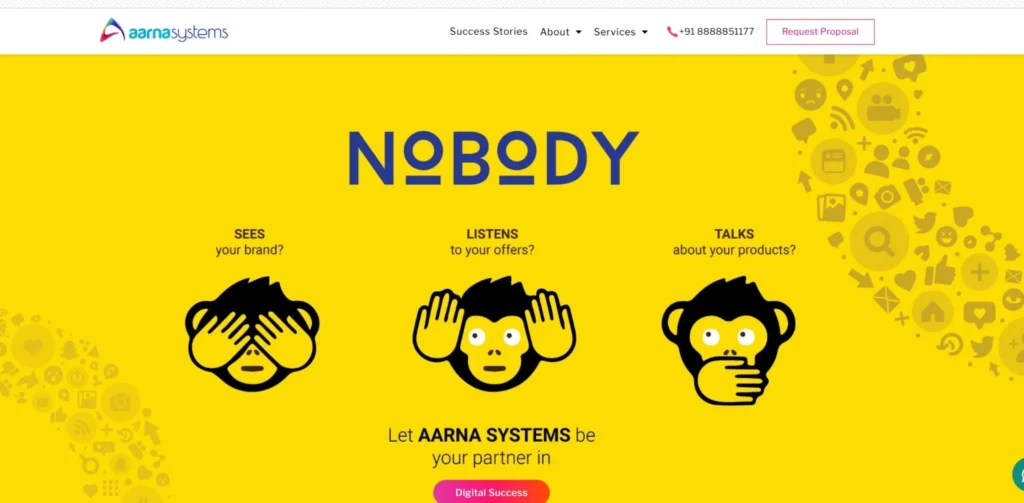Open the Services menu item
Viewport: 1024px width, 503px height.
click(x=615, y=32)
